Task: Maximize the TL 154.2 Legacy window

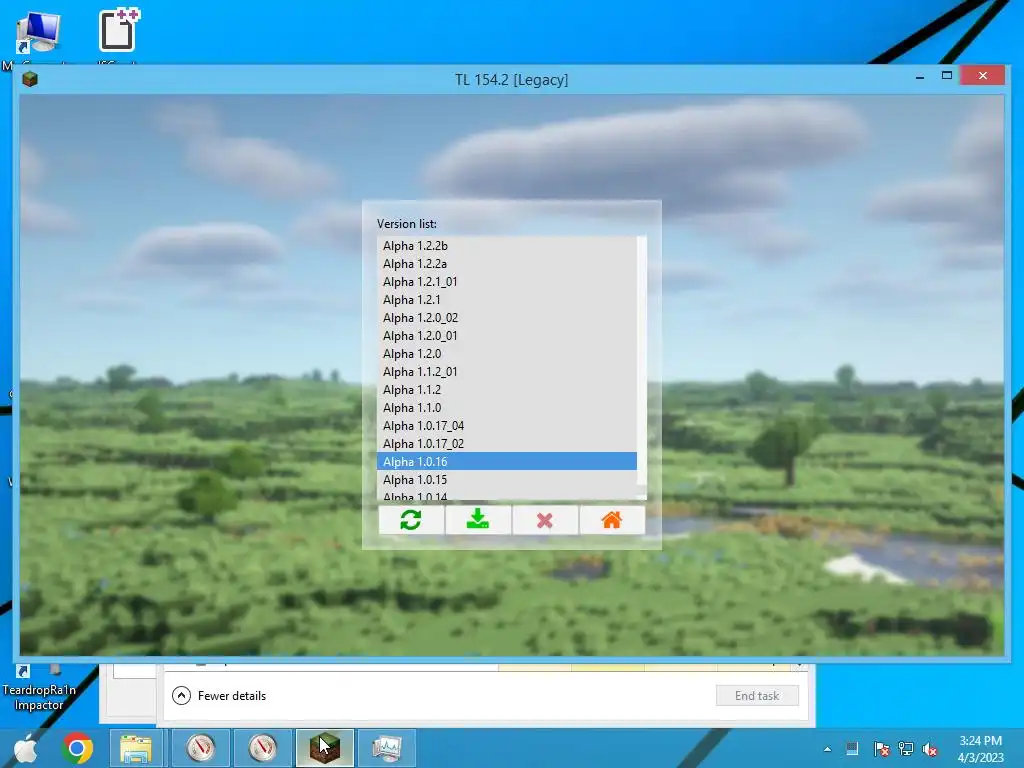Action: pyautogui.click(x=947, y=76)
